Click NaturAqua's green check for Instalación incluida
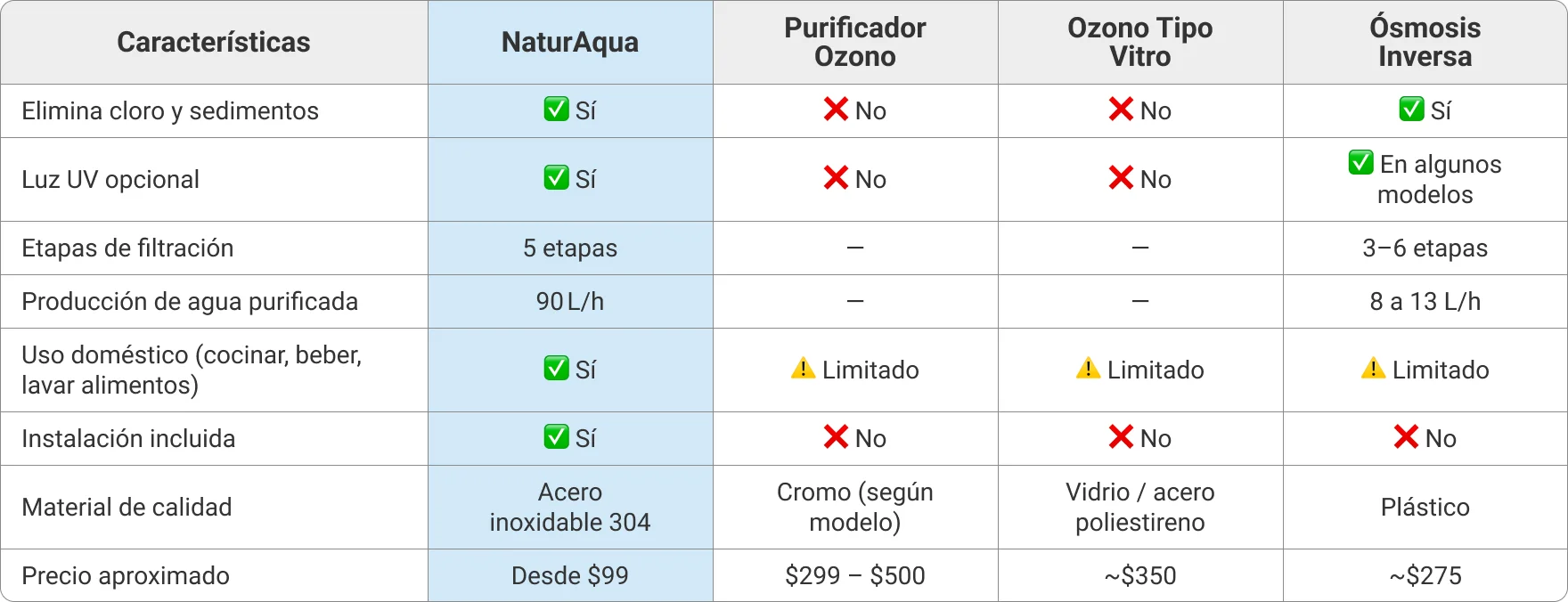Viewport: 1568px width, 602px height. click(x=556, y=437)
